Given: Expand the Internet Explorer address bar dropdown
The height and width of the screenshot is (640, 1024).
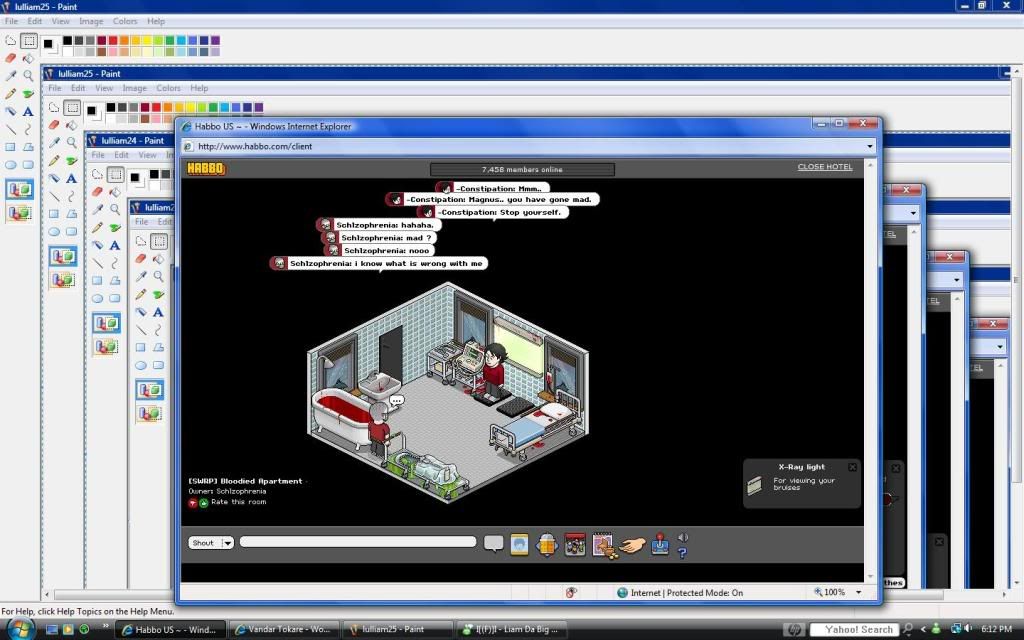Looking at the screenshot, I should (870, 146).
